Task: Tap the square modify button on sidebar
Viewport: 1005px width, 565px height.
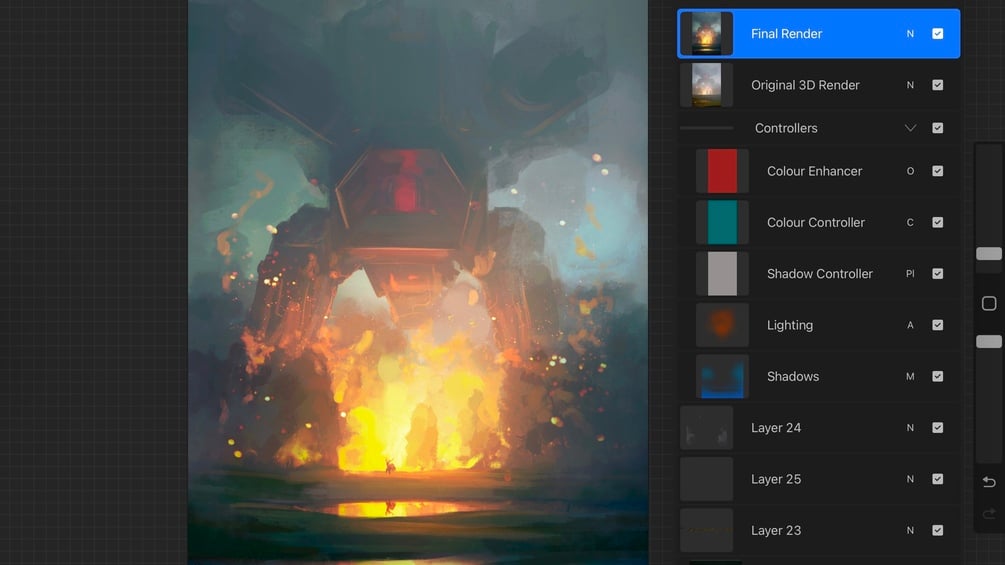Action: coord(989,303)
